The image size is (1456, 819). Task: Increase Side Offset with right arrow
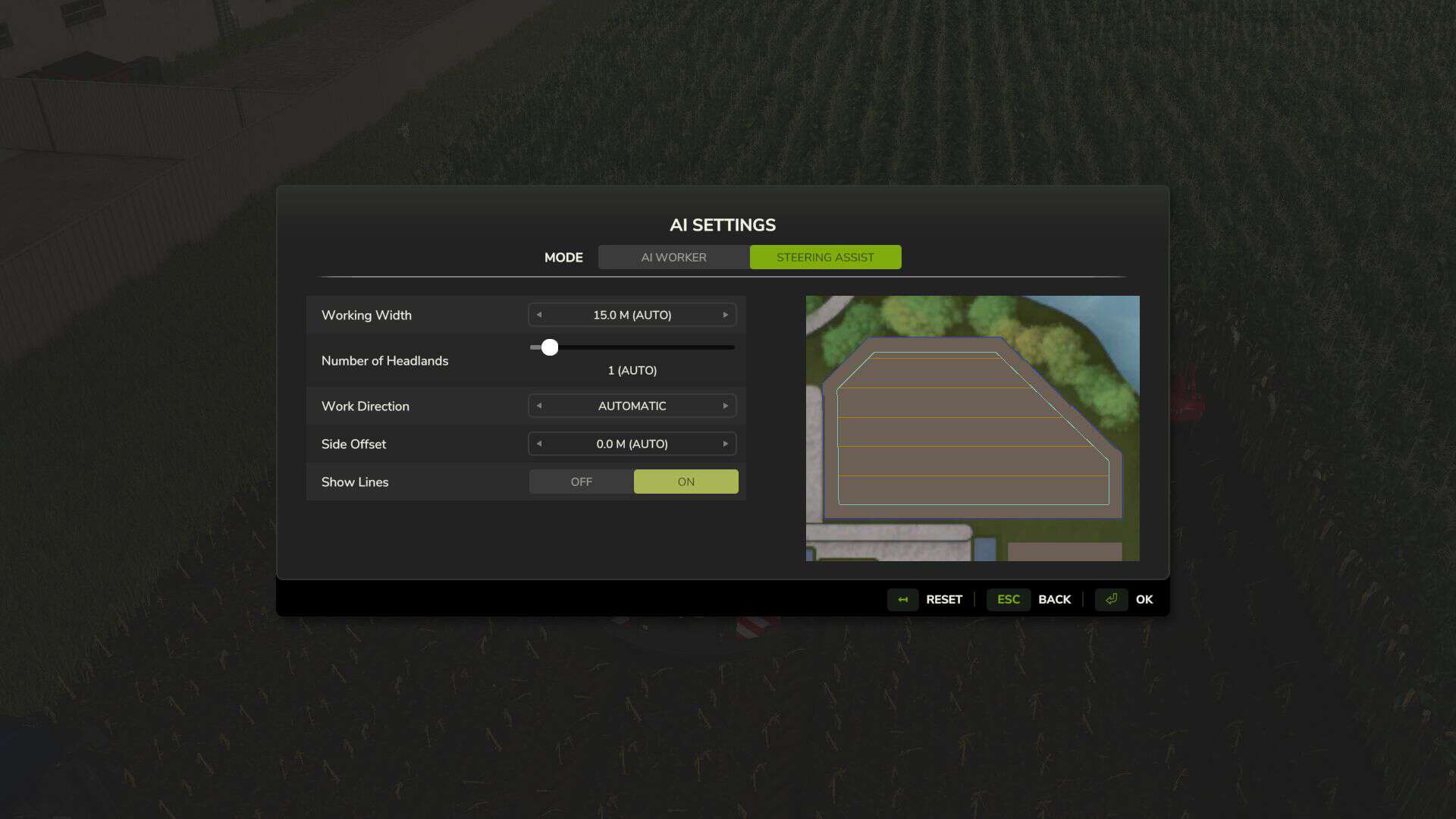coord(725,444)
